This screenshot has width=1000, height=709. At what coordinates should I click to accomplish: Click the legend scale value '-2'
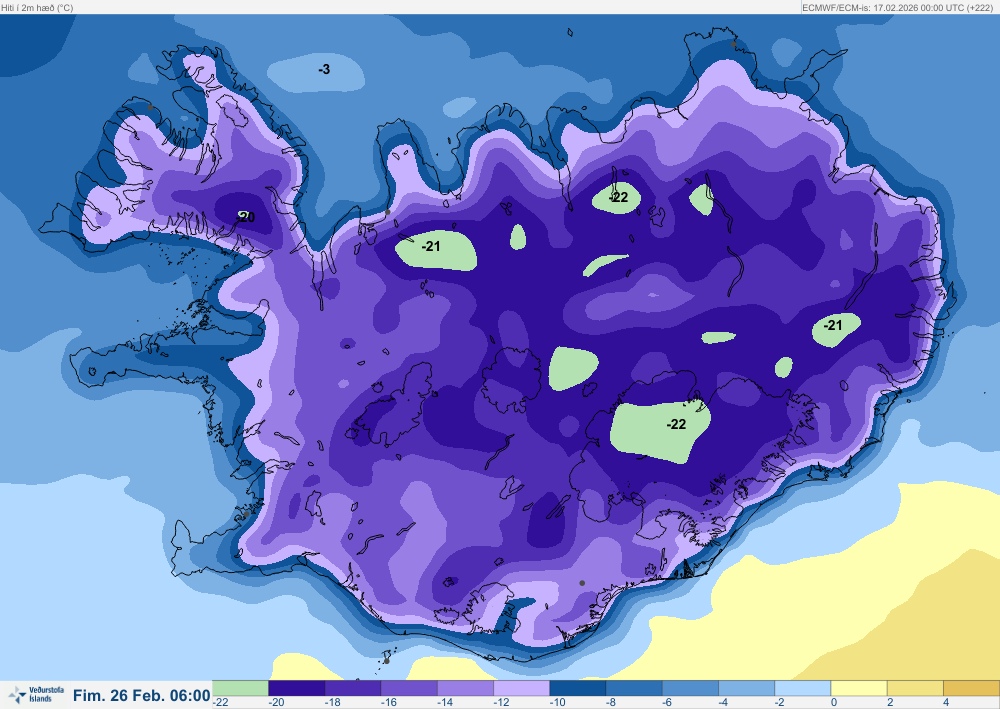point(779,703)
